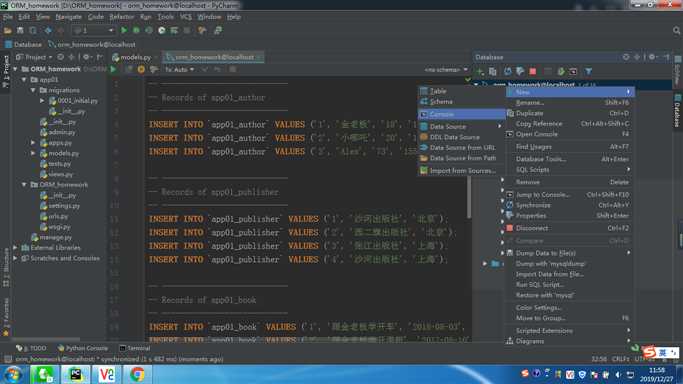Choose Table in the New submenu

point(461,91)
